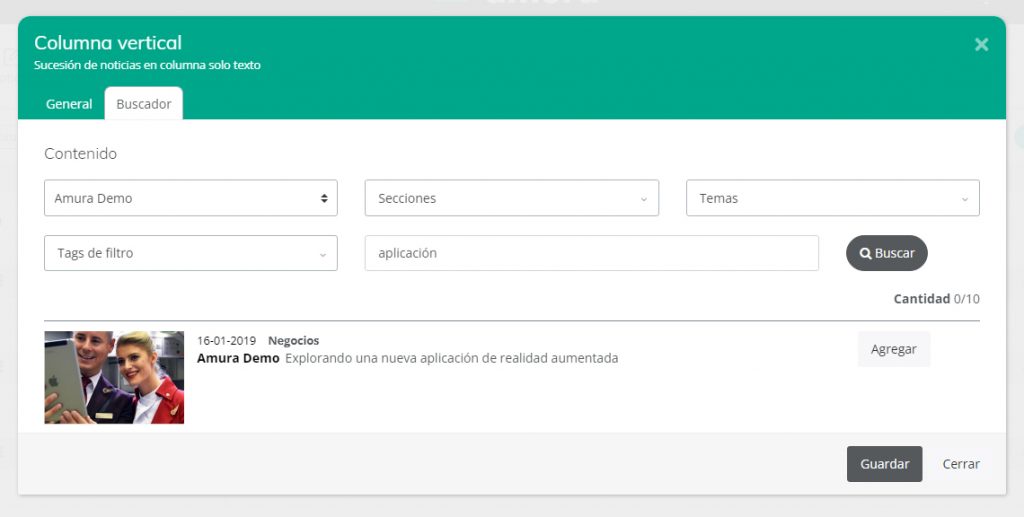Save changes with the Guardar button
This screenshot has width=1024, height=517.
click(x=884, y=464)
